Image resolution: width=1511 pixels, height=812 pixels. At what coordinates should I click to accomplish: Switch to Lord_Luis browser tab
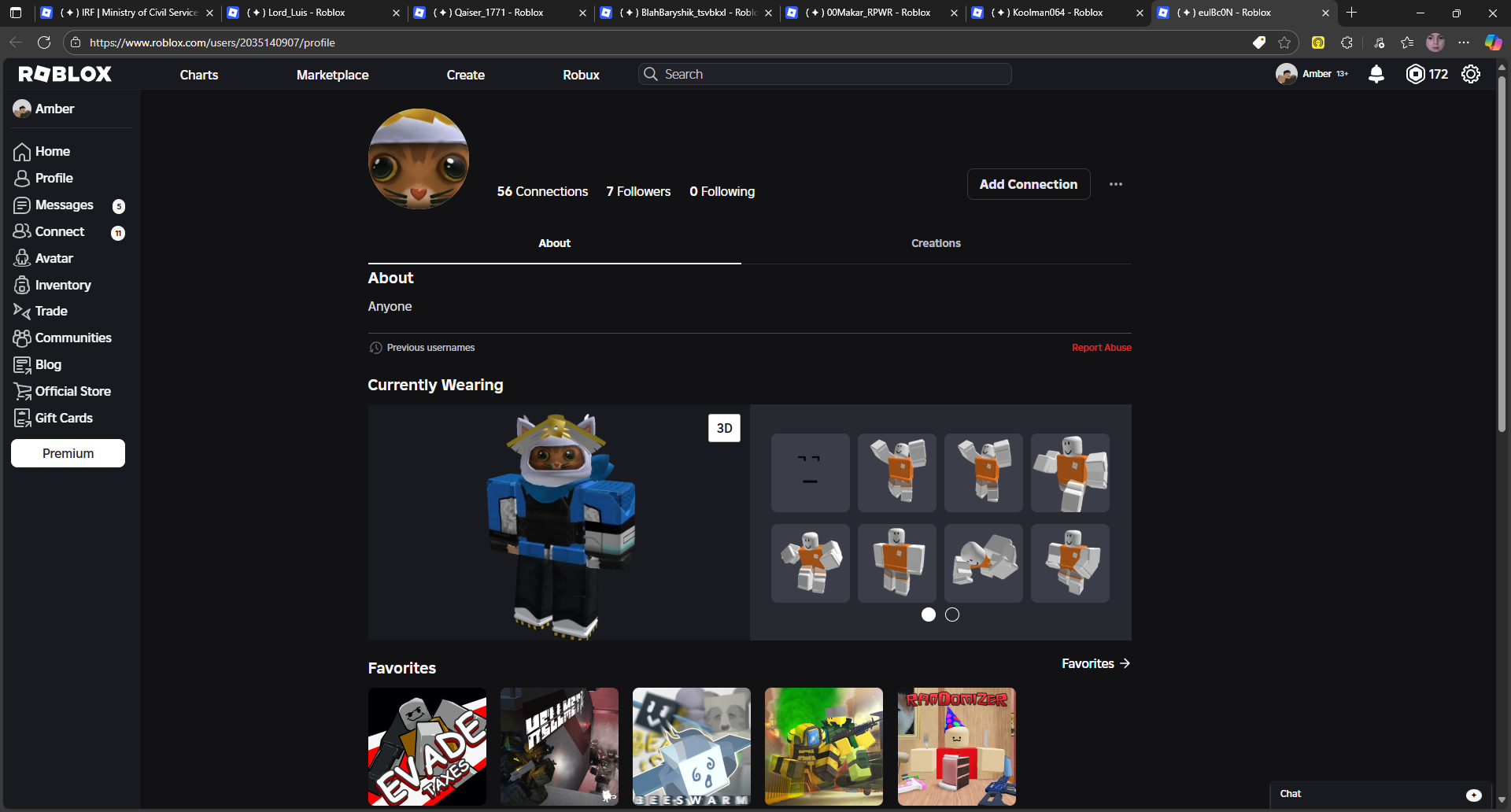click(313, 13)
